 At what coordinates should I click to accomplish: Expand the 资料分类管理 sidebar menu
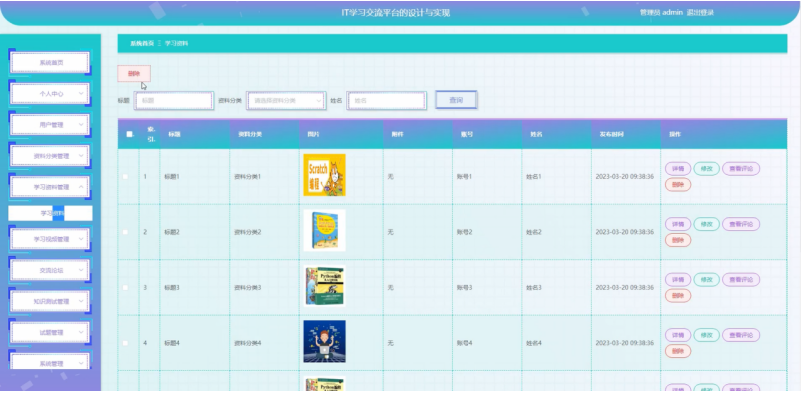pyautogui.click(x=50, y=156)
